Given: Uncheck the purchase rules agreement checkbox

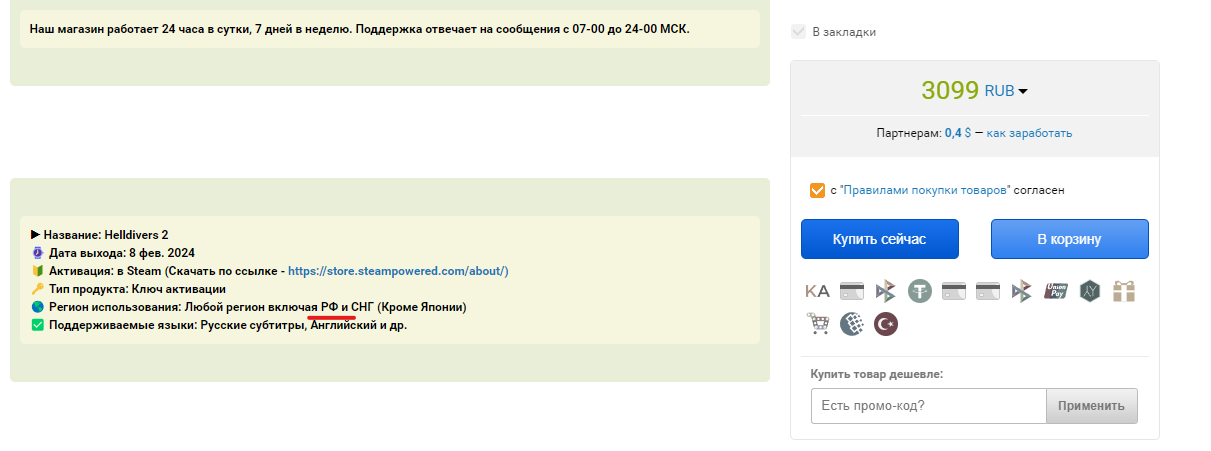Looking at the screenshot, I should 818,189.
